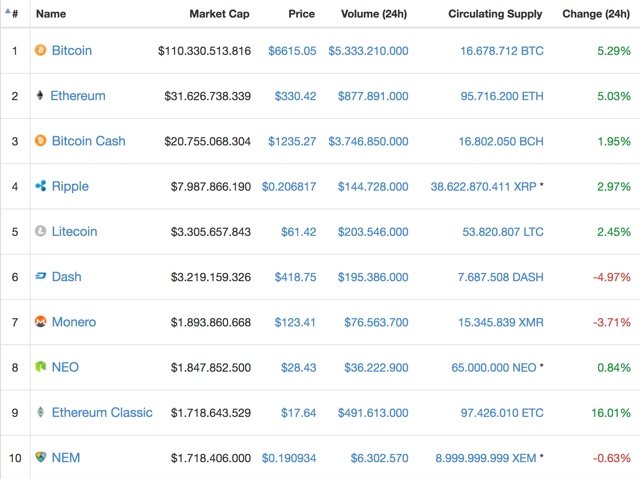640x479 pixels.
Task: Click the Litecoin grey coin icon
Action: tap(40, 231)
